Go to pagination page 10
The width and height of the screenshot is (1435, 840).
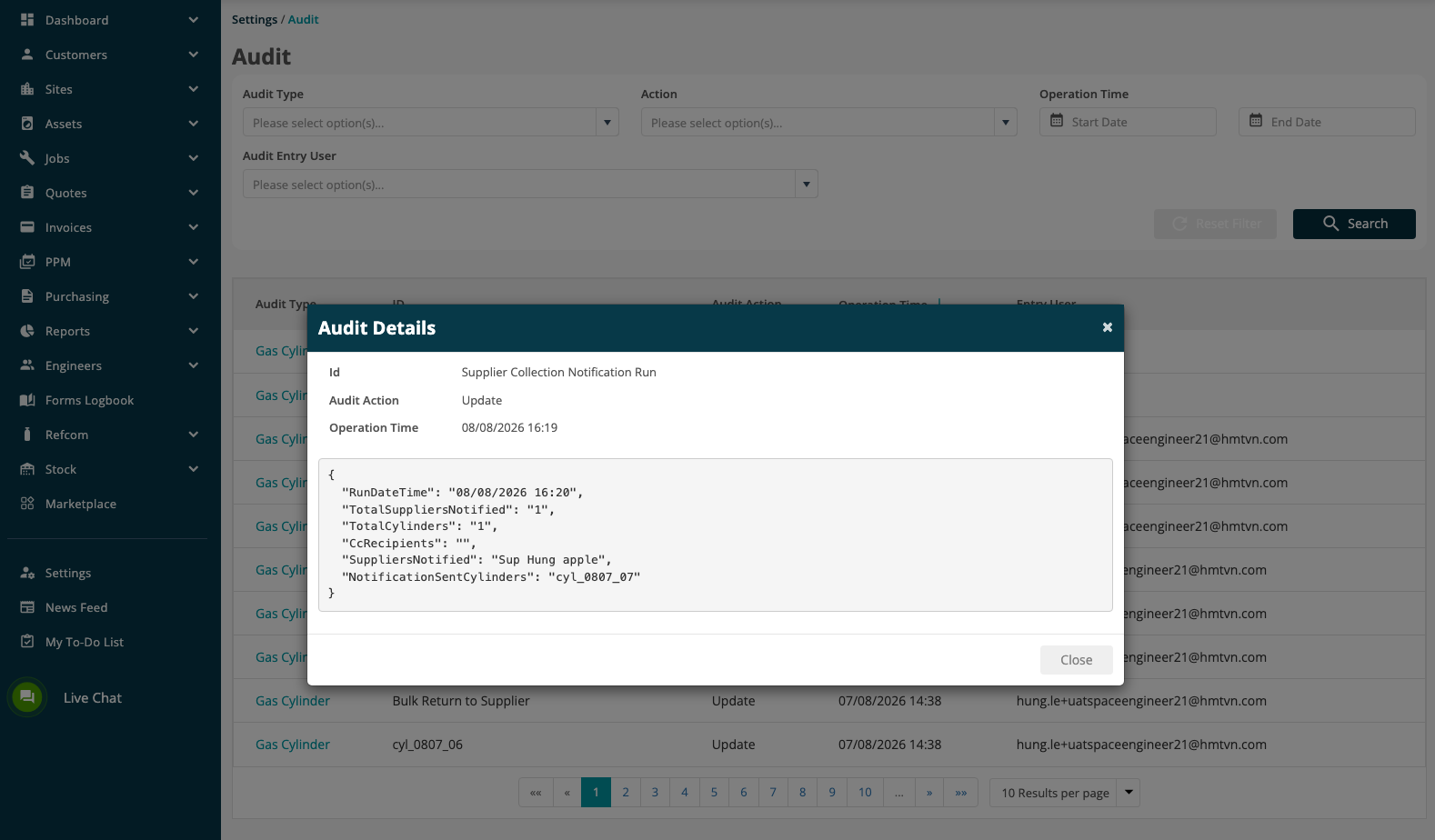(865, 792)
